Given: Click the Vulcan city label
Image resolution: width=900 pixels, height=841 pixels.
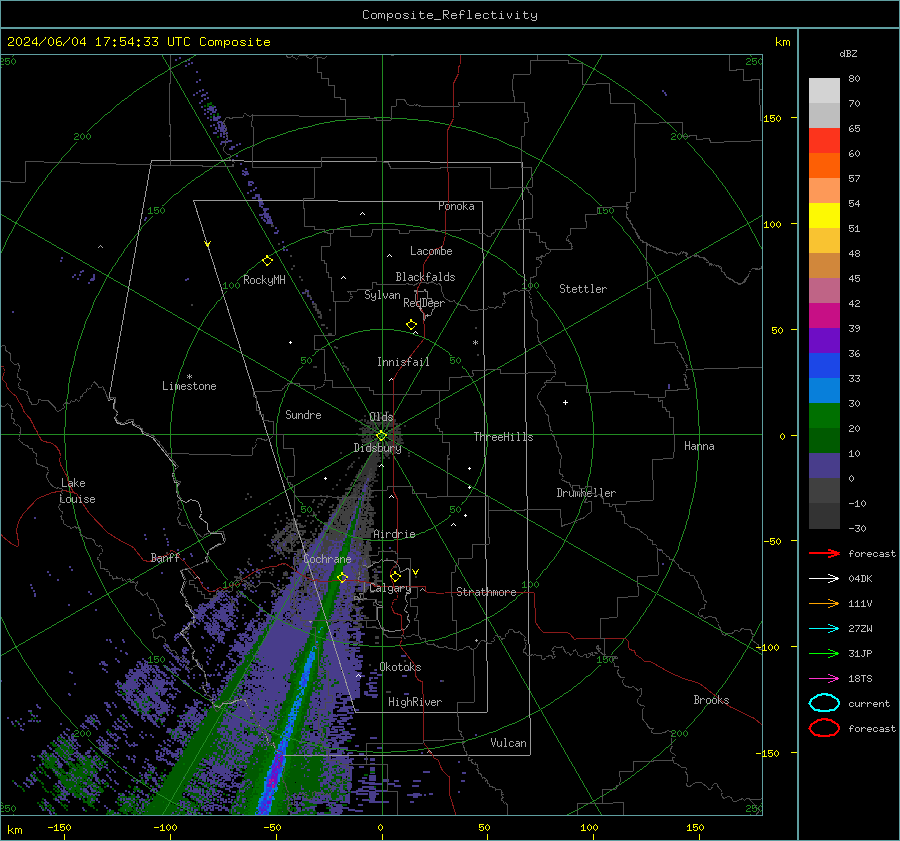Looking at the screenshot, I should [508, 743].
